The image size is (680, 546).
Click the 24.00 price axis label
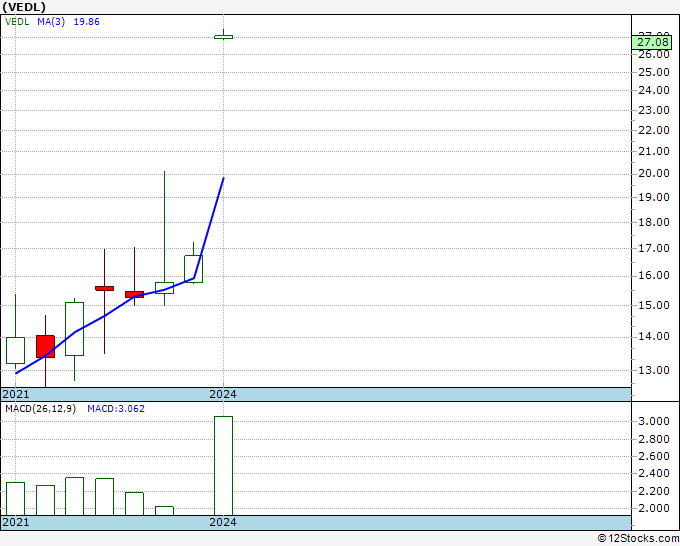point(654,90)
